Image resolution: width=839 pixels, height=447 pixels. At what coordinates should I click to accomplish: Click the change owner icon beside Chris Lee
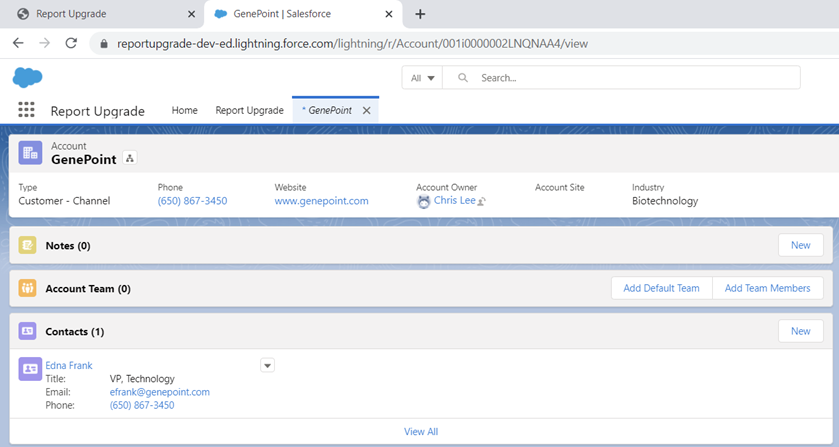pyautogui.click(x=482, y=202)
